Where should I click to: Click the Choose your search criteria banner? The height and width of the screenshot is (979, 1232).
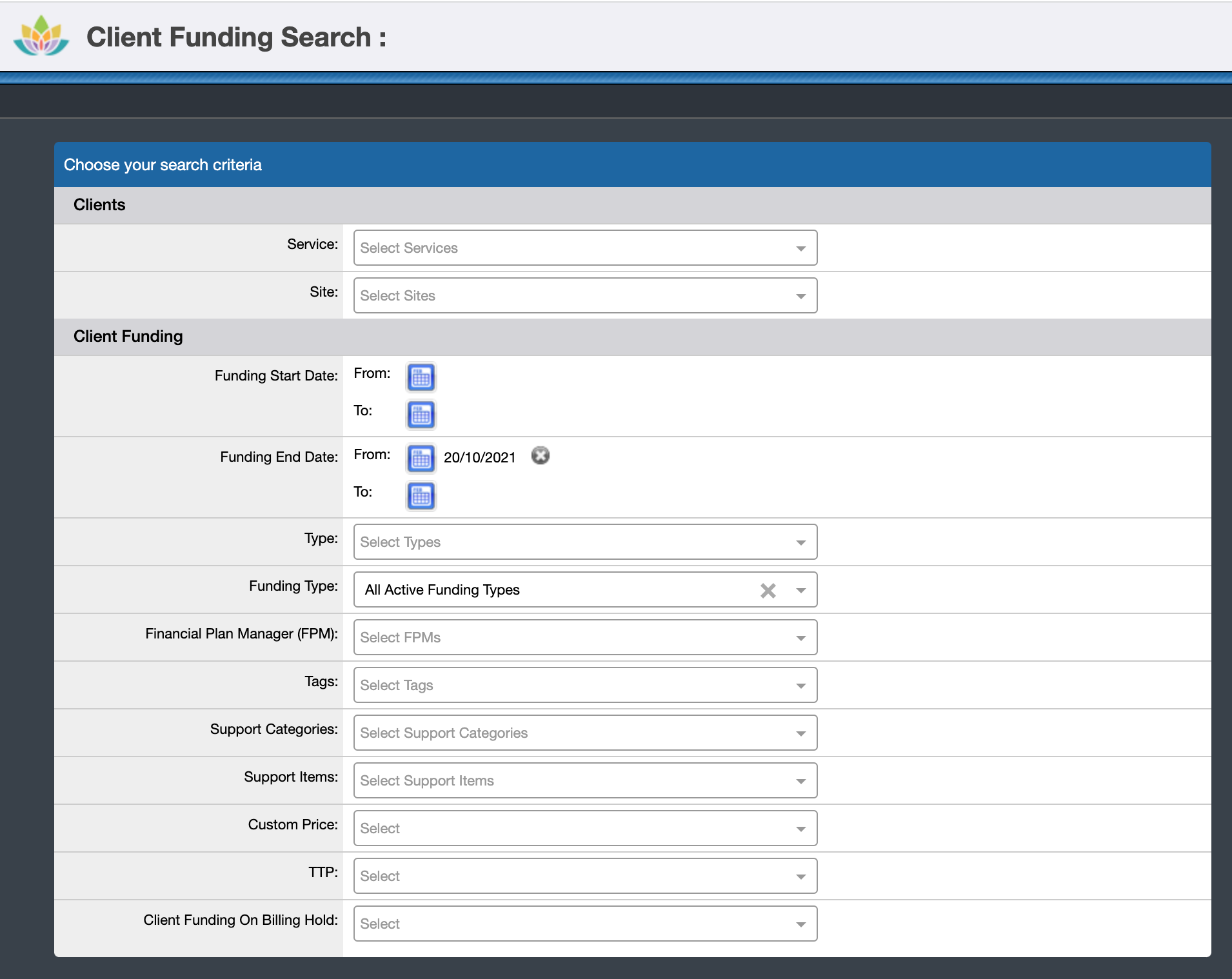(x=162, y=164)
